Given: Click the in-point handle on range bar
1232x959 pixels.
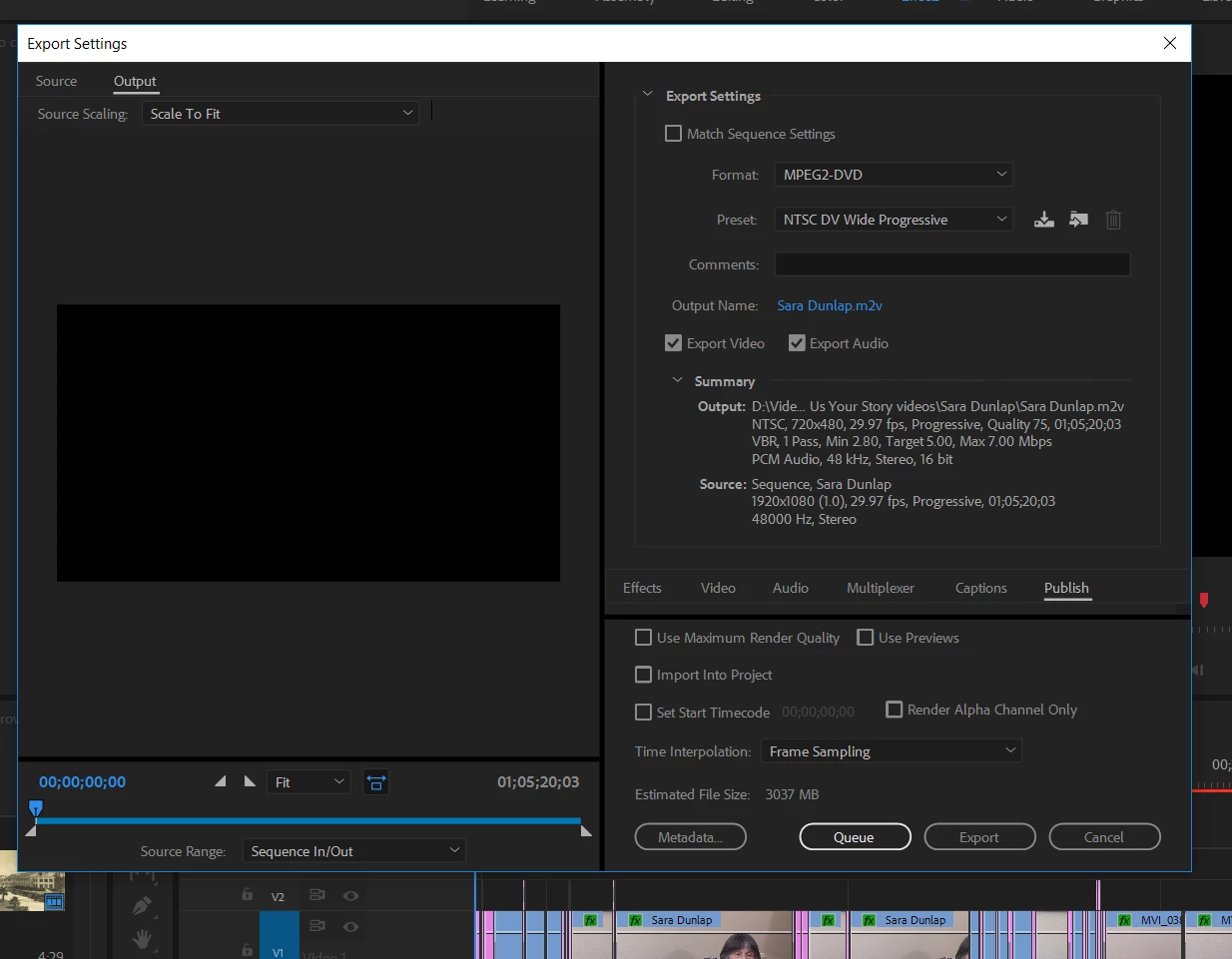Looking at the screenshot, I should 31,830.
